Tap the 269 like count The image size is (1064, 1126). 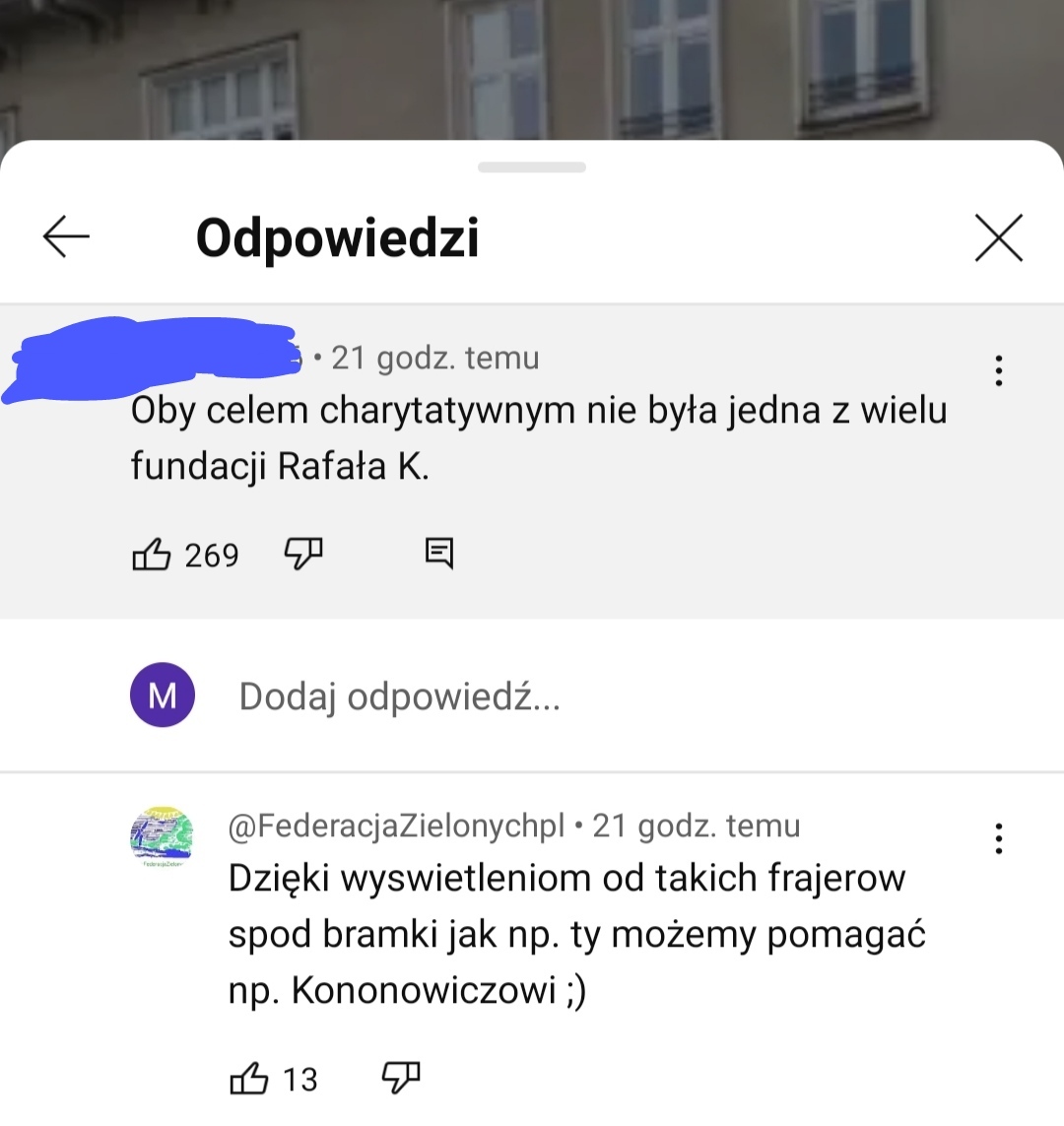[x=212, y=556]
